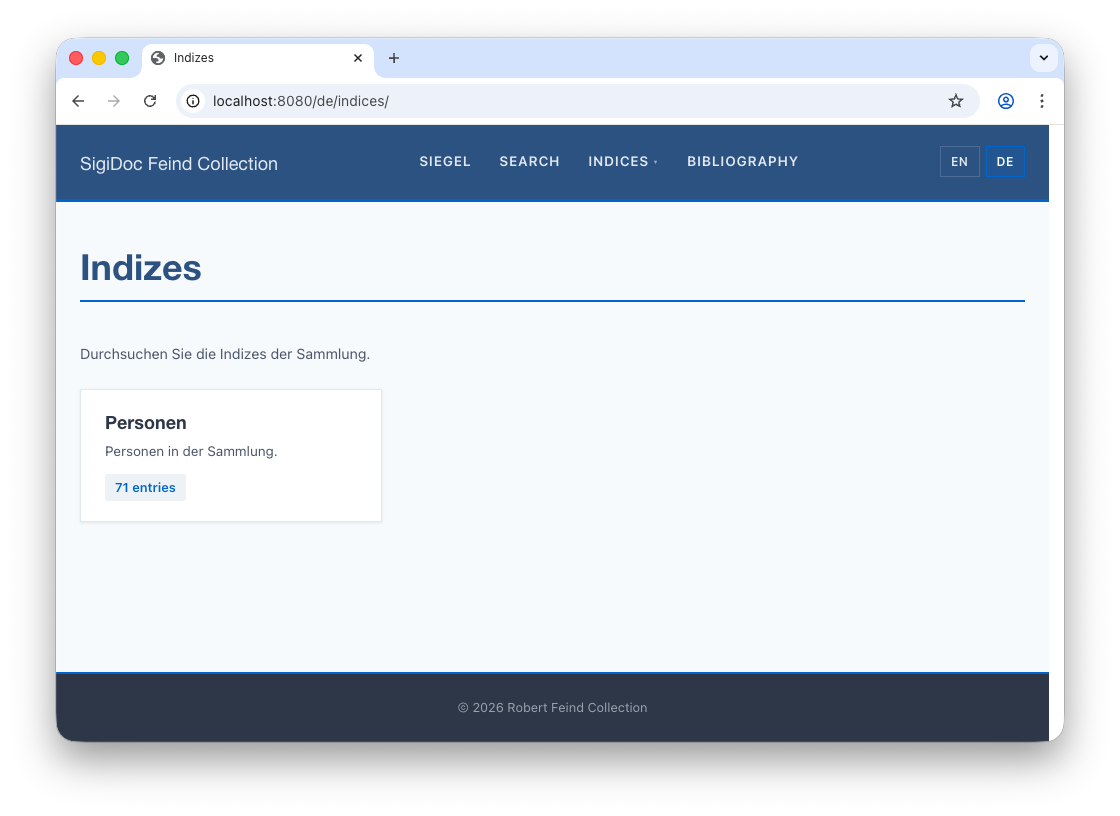Focus the localhost address bar
The height and width of the screenshot is (816, 1120).
[560, 101]
